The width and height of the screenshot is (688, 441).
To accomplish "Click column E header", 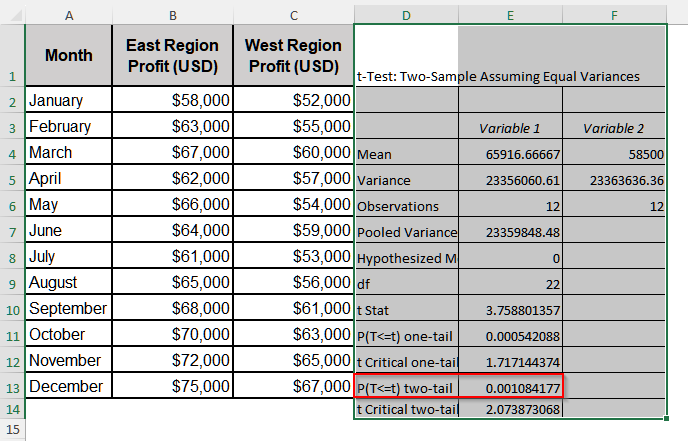I will [510, 15].
